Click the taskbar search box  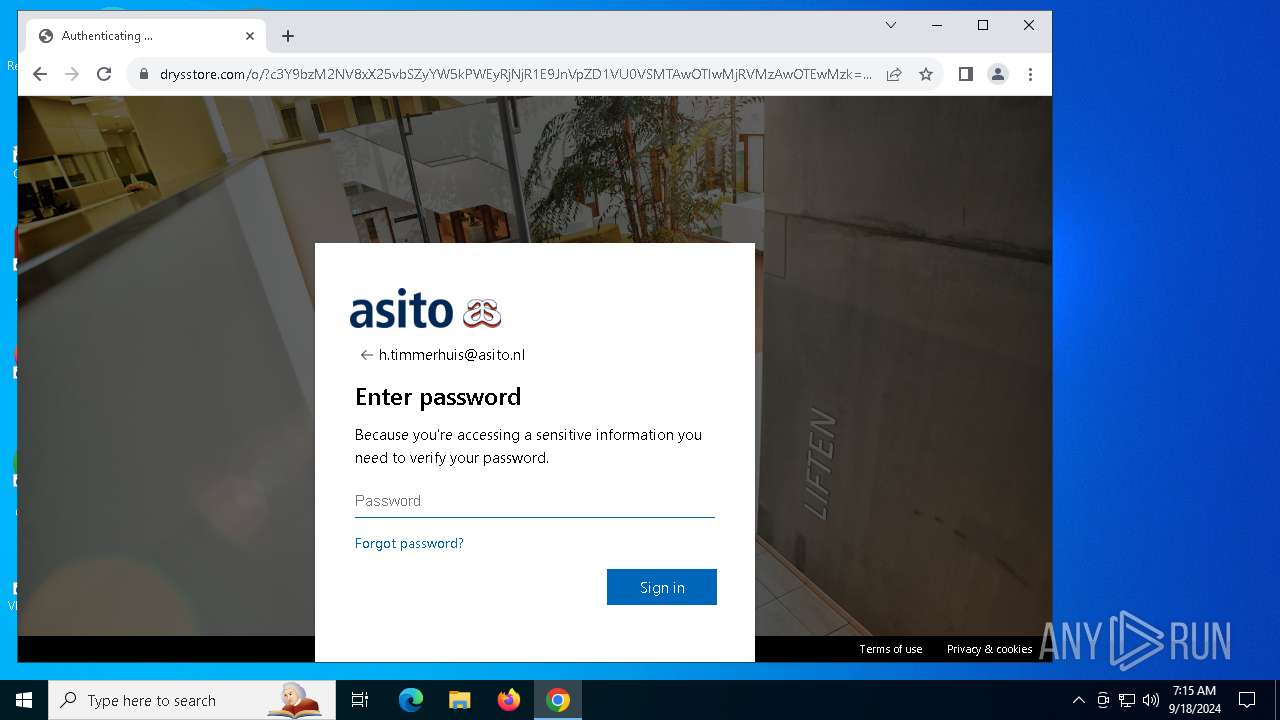click(x=192, y=700)
